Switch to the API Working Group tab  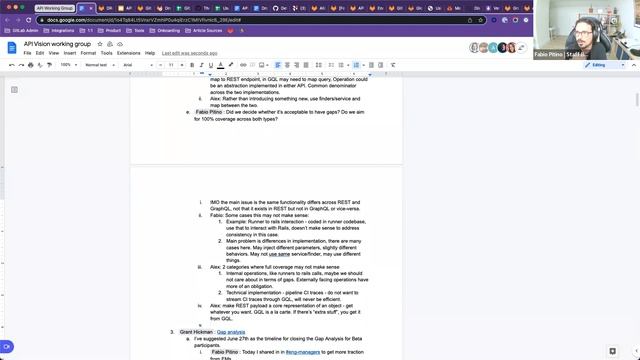pos(55,8)
